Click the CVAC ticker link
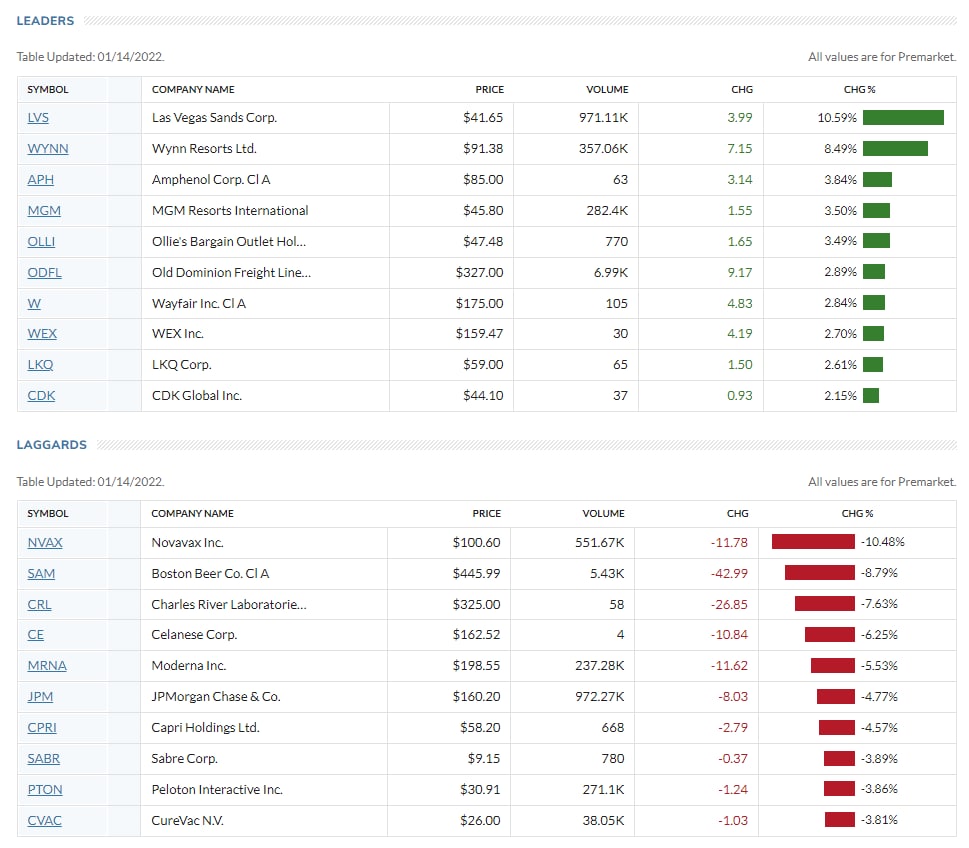This screenshot has height=848, width=969. tap(44, 821)
